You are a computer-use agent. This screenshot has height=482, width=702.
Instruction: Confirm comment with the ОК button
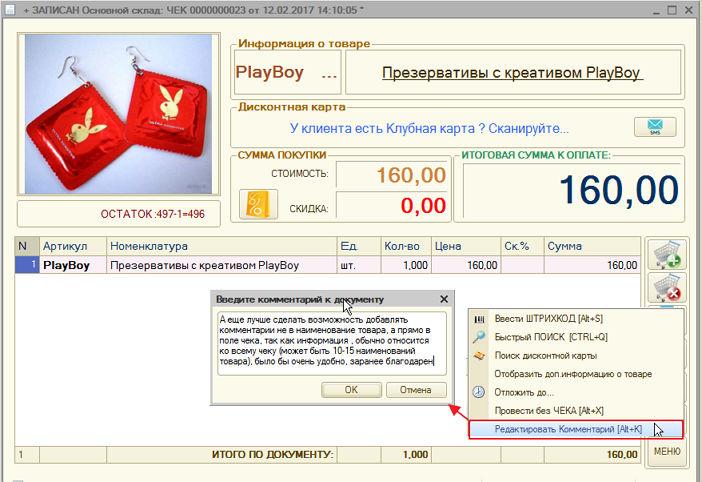pyautogui.click(x=351, y=390)
